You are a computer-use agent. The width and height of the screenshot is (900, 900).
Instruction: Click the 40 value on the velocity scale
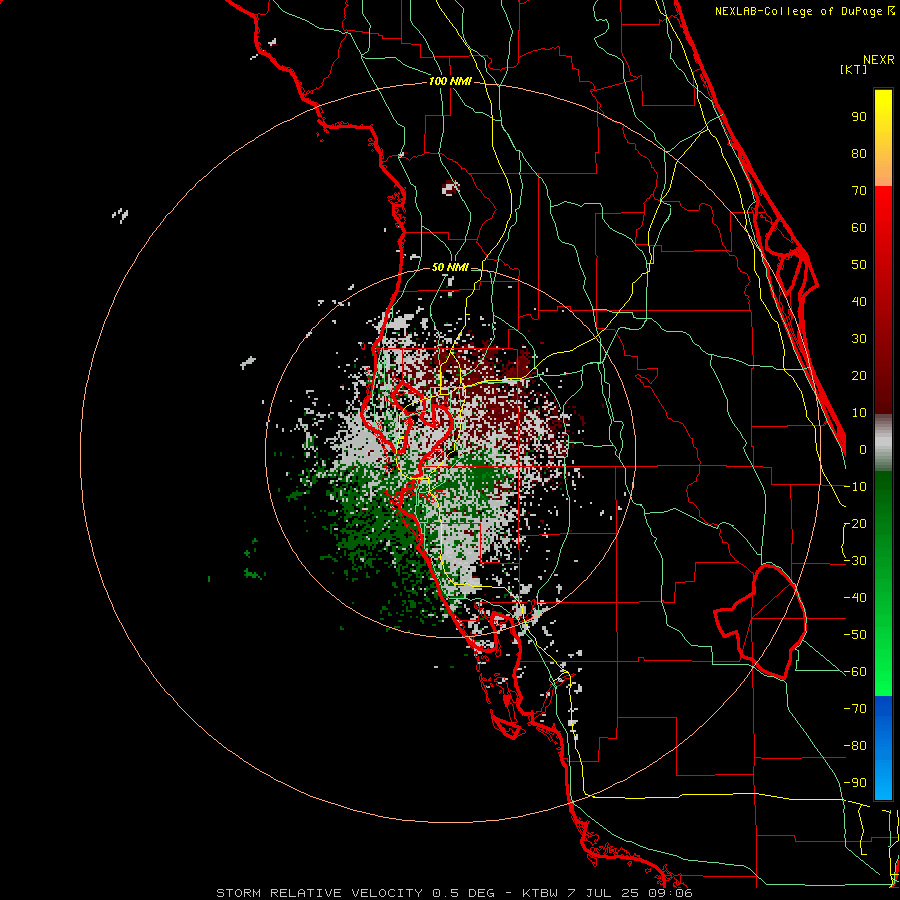tap(859, 301)
